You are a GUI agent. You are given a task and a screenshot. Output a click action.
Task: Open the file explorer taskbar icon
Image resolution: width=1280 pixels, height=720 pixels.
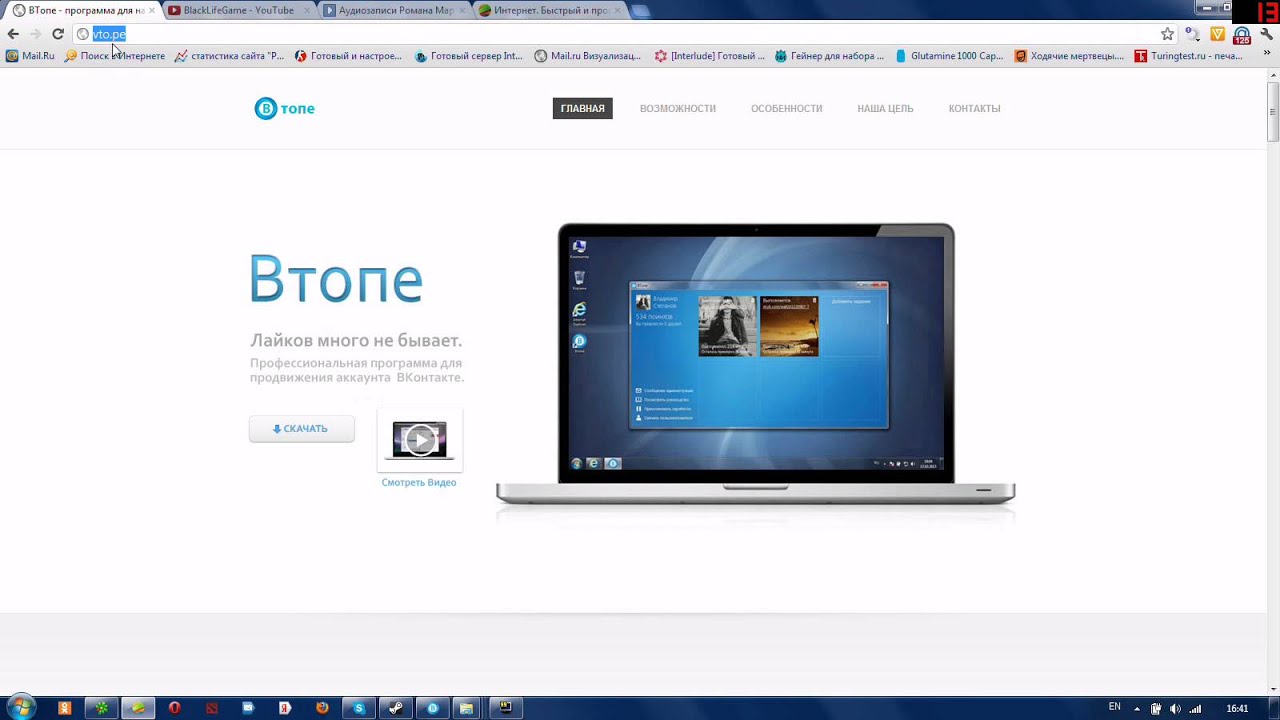tap(467, 708)
